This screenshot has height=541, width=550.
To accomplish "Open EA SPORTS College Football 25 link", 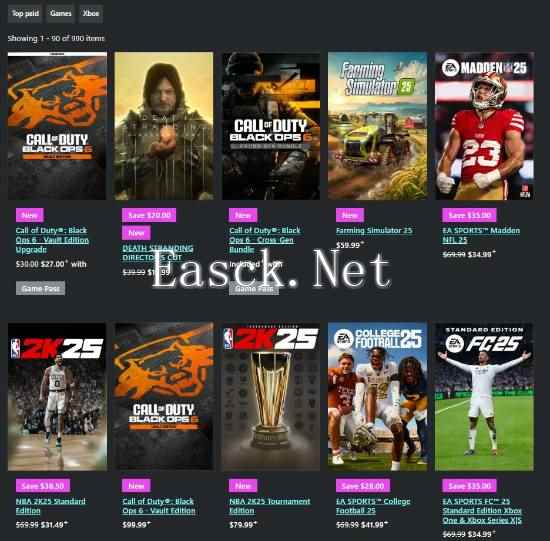I will point(373,506).
